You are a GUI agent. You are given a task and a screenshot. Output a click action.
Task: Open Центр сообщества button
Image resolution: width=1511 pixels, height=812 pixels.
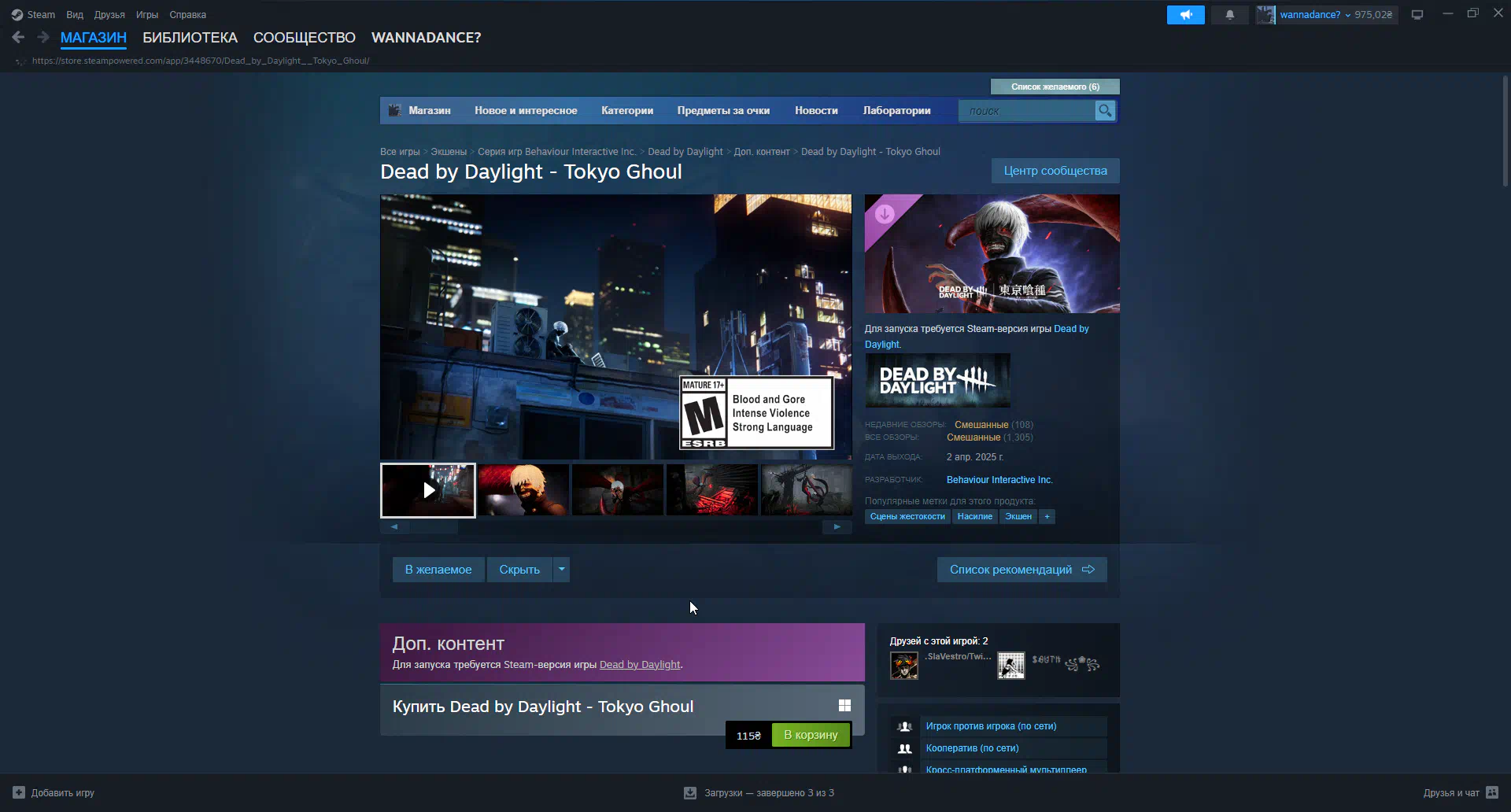1055,171
